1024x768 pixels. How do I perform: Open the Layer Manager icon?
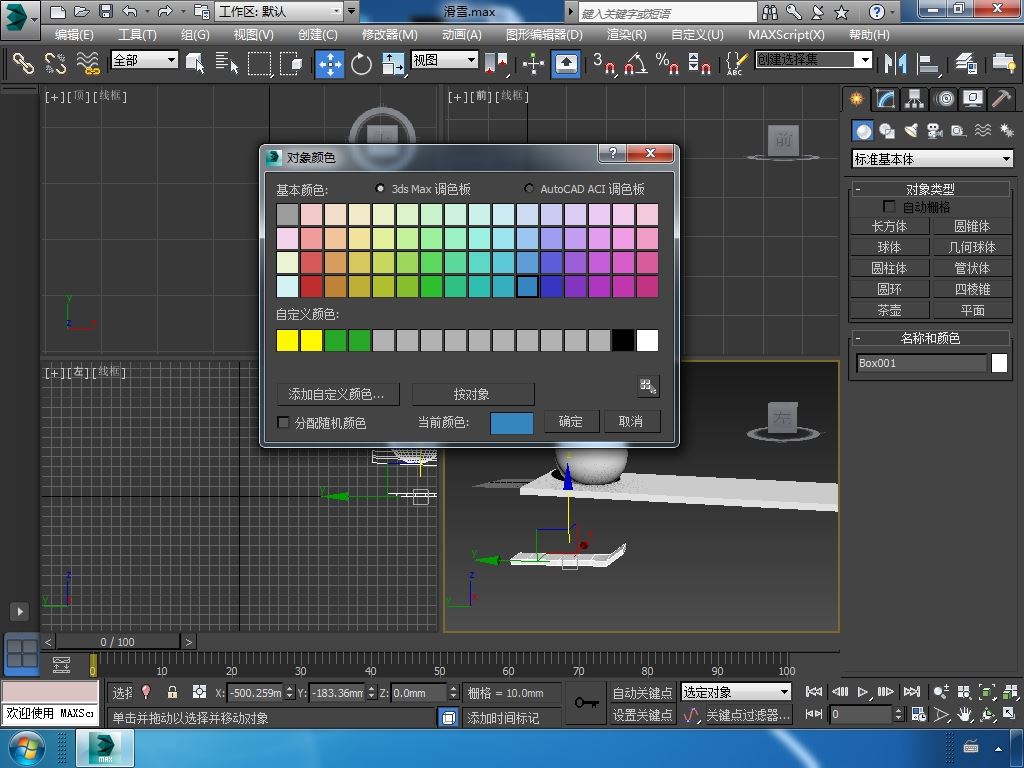(966, 63)
